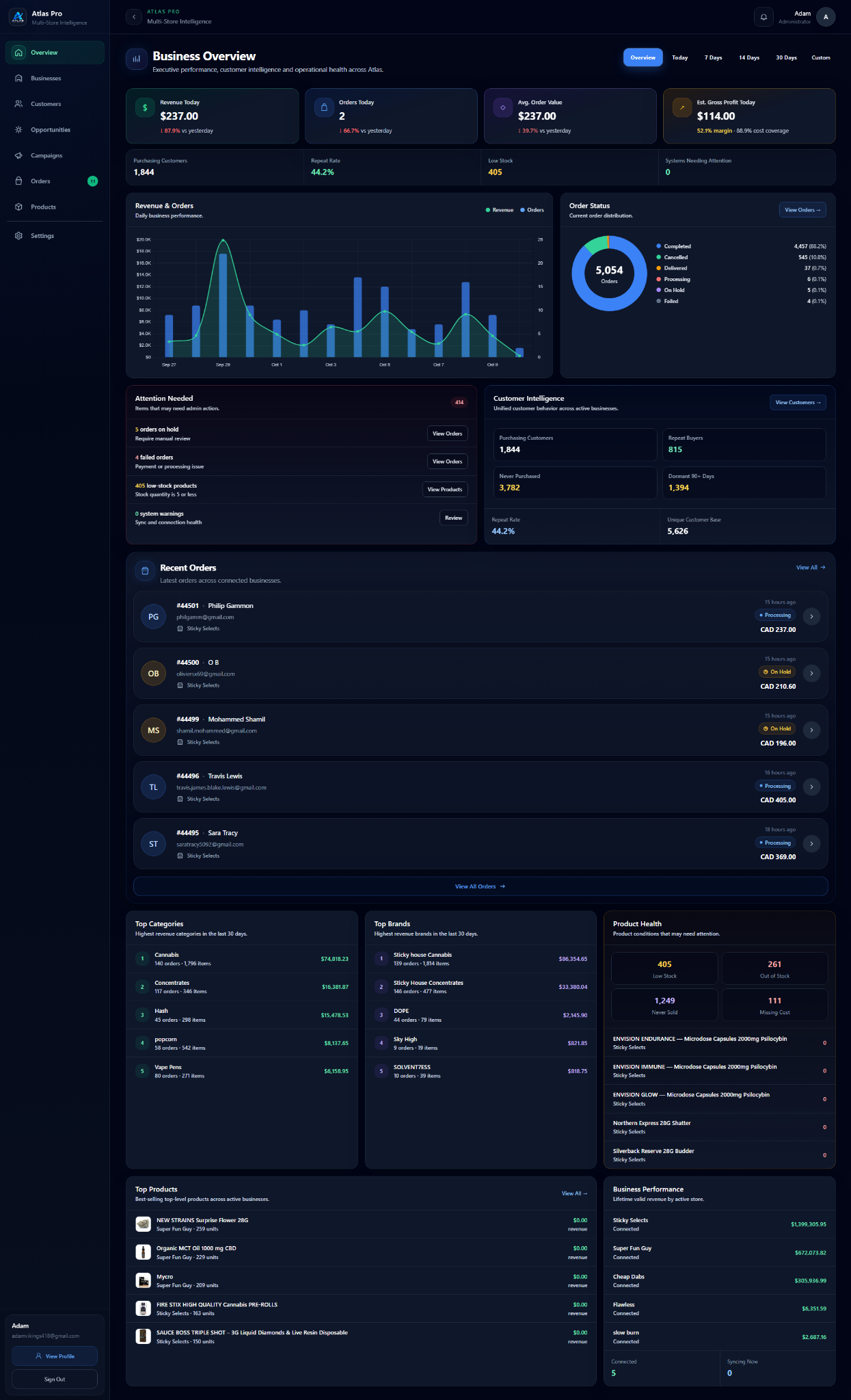Click the Cancelled legend color dot

(x=658, y=257)
